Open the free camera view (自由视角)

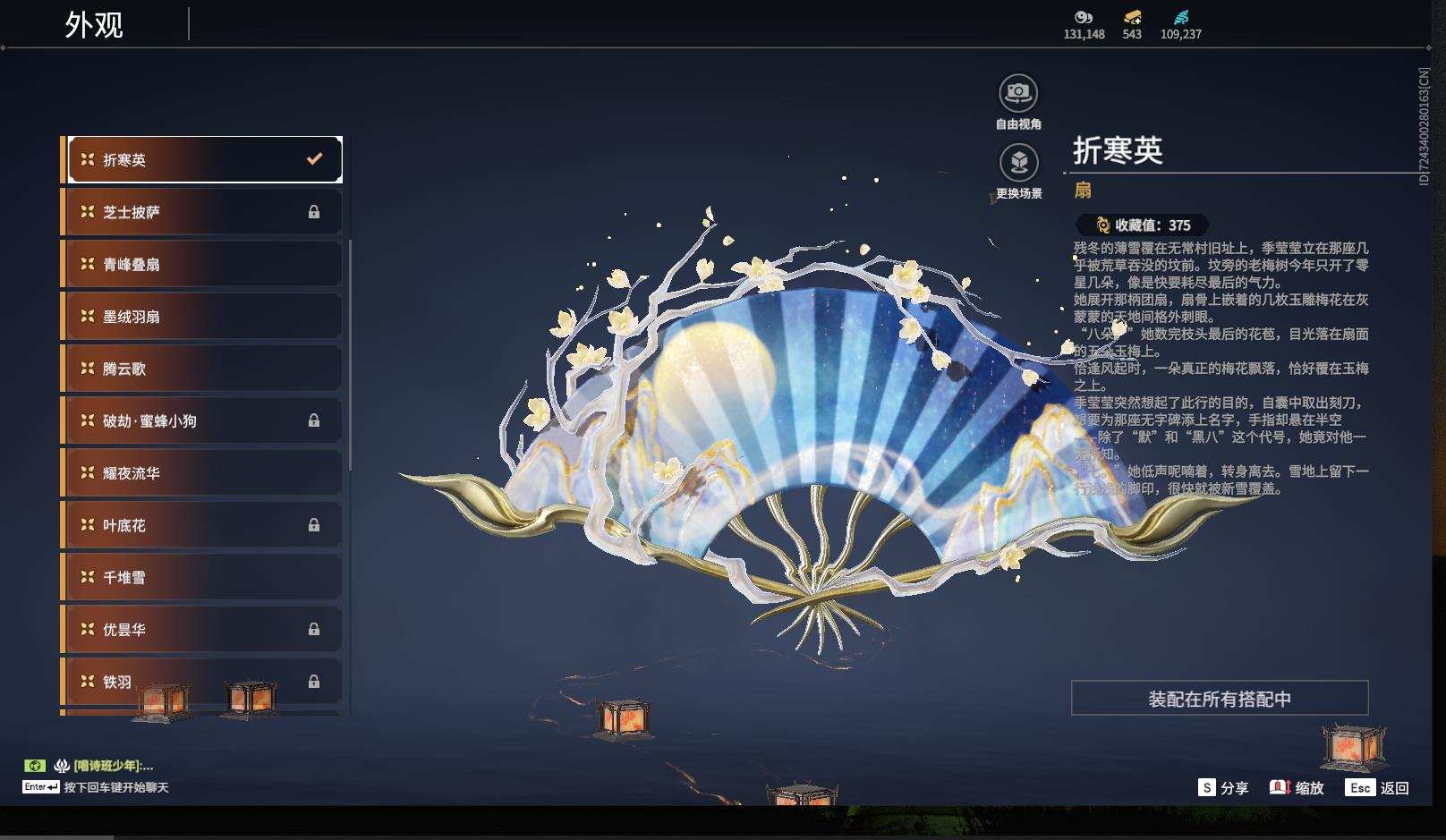click(1018, 92)
